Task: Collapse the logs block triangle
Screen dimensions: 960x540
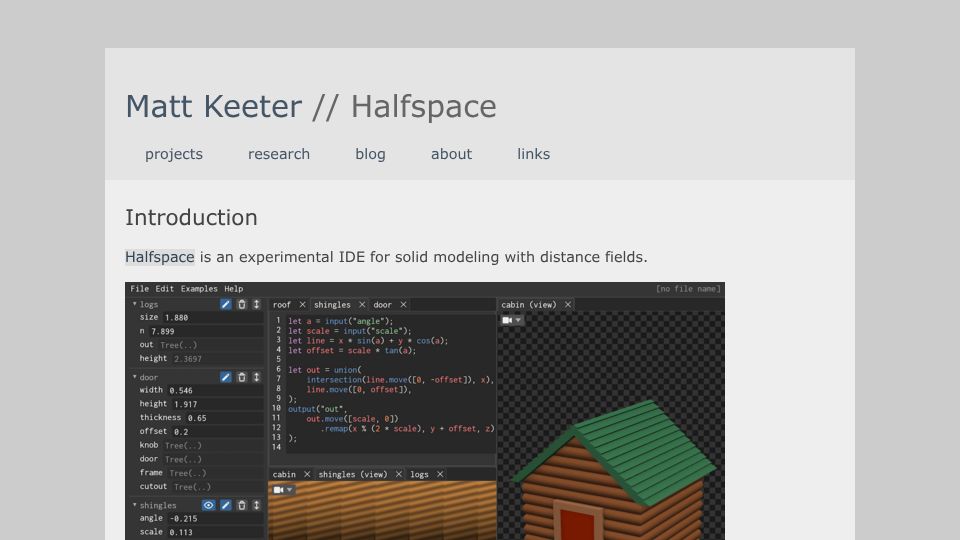Action: pyautogui.click(x=135, y=304)
